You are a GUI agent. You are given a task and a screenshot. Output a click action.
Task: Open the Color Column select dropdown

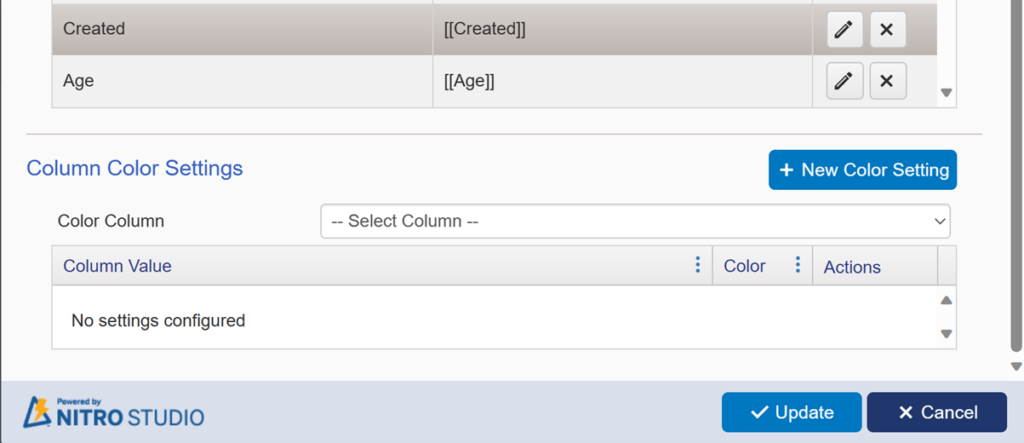[635, 221]
